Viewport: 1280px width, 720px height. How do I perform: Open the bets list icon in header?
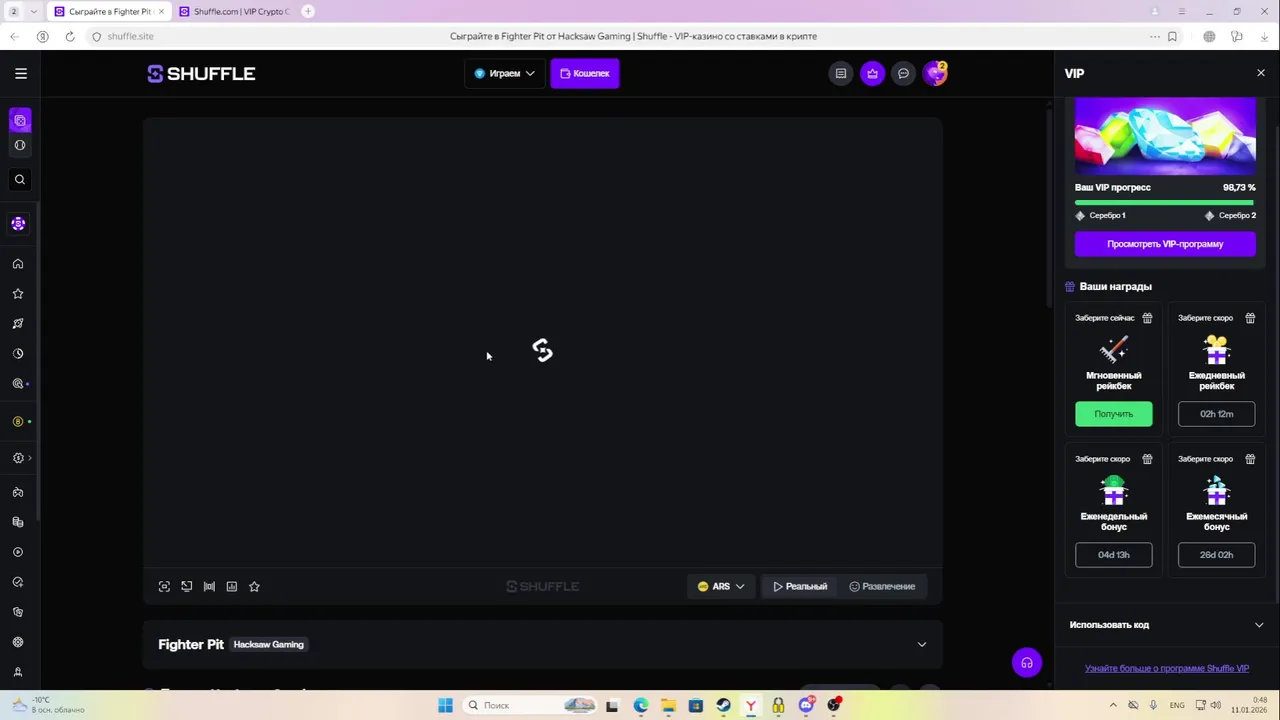(x=841, y=73)
